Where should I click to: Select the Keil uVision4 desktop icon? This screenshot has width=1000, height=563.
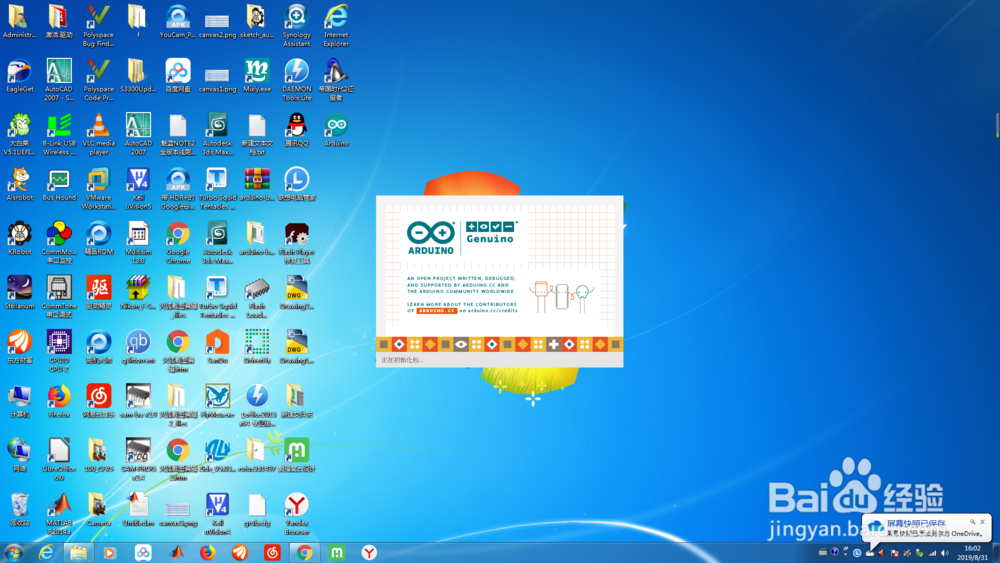pyautogui.click(x=217, y=514)
